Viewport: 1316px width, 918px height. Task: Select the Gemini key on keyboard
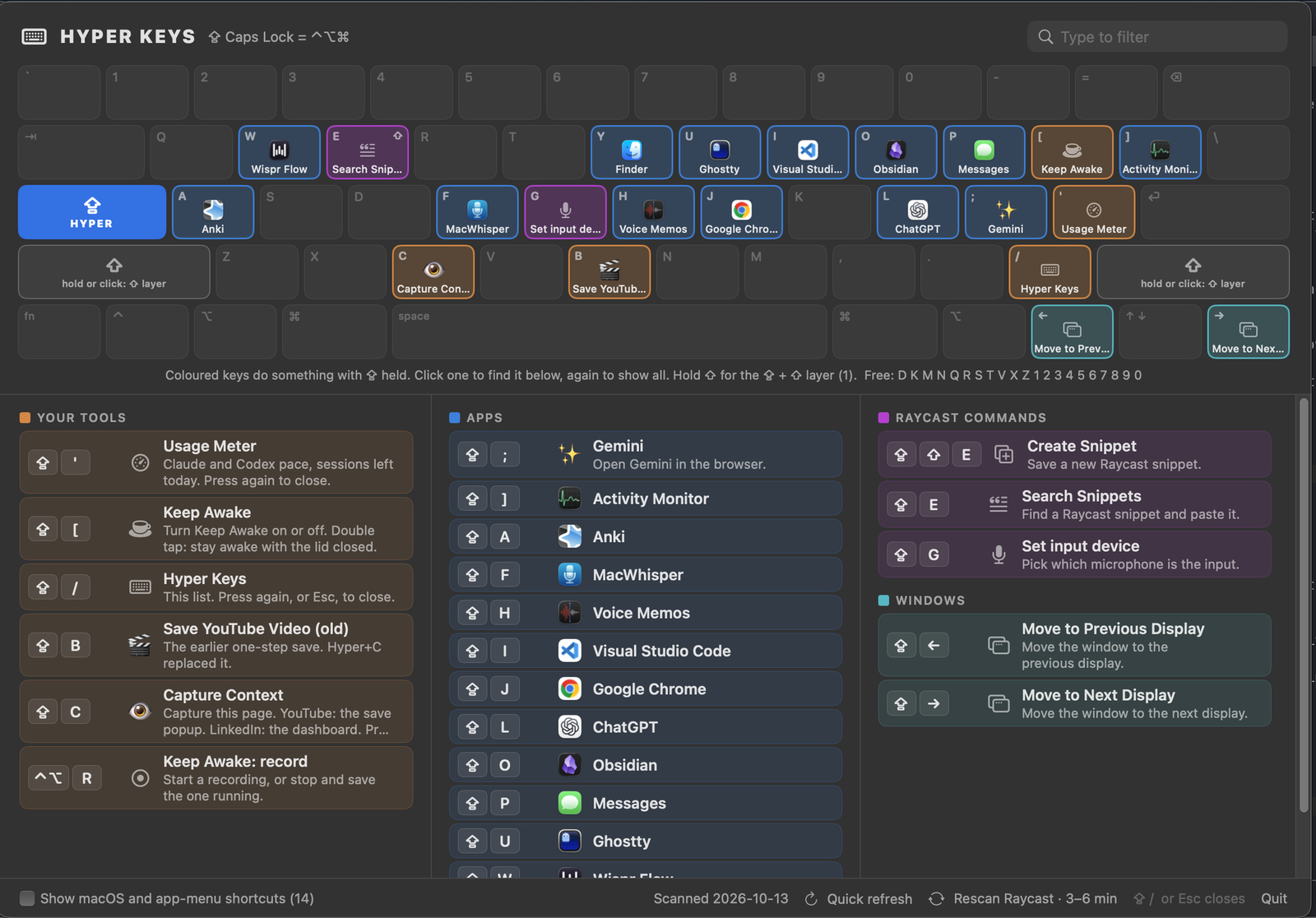click(x=1005, y=212)
